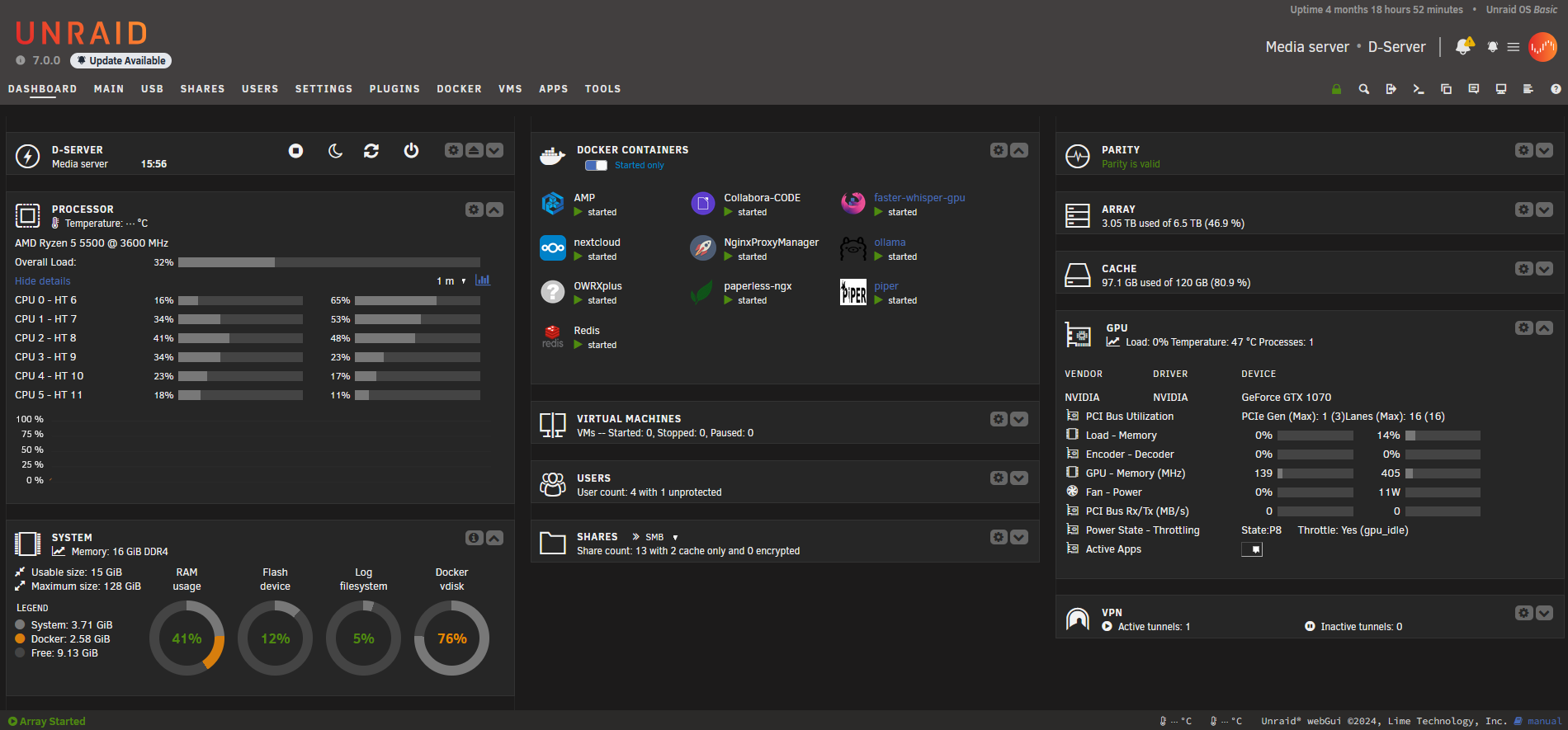Open the DOCKER tab
This screenshot has width=1568, height=730.
[459, 89]
